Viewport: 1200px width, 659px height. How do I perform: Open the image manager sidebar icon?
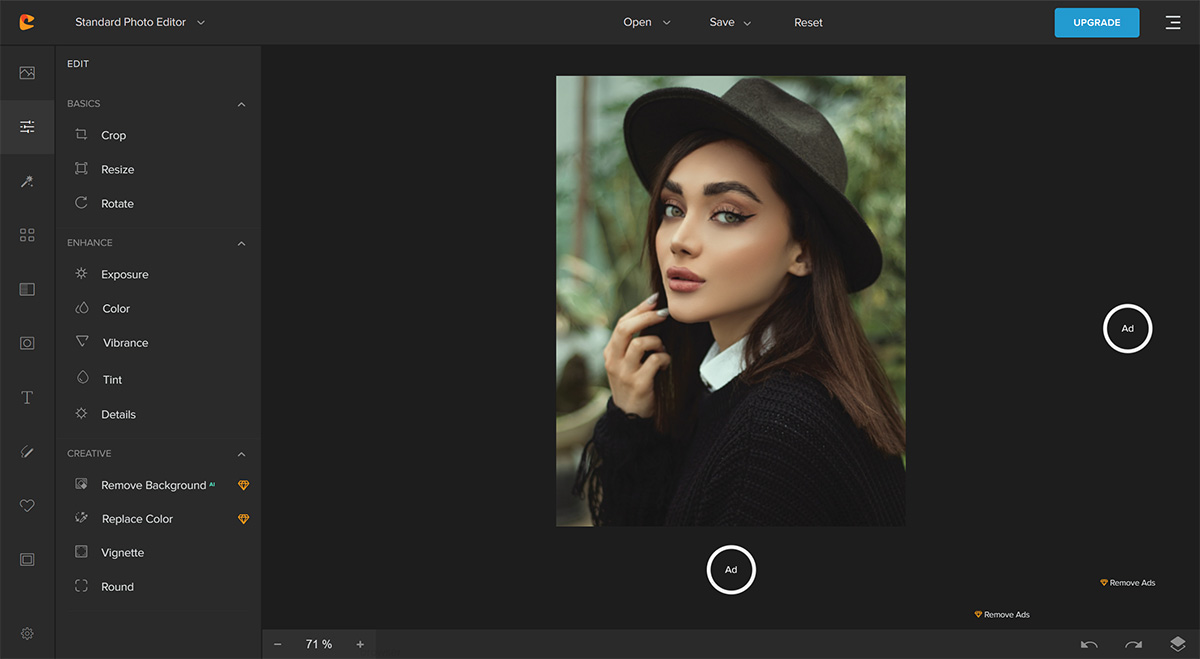27,73
